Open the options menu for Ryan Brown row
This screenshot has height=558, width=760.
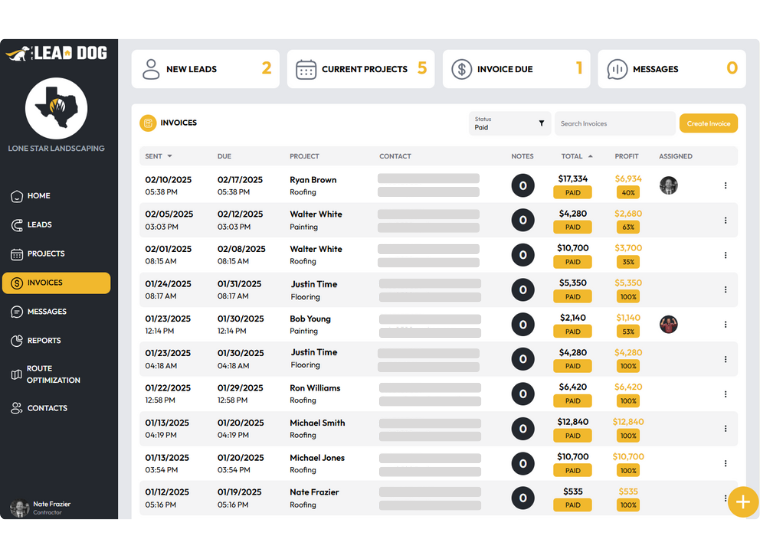coord(725,186)
